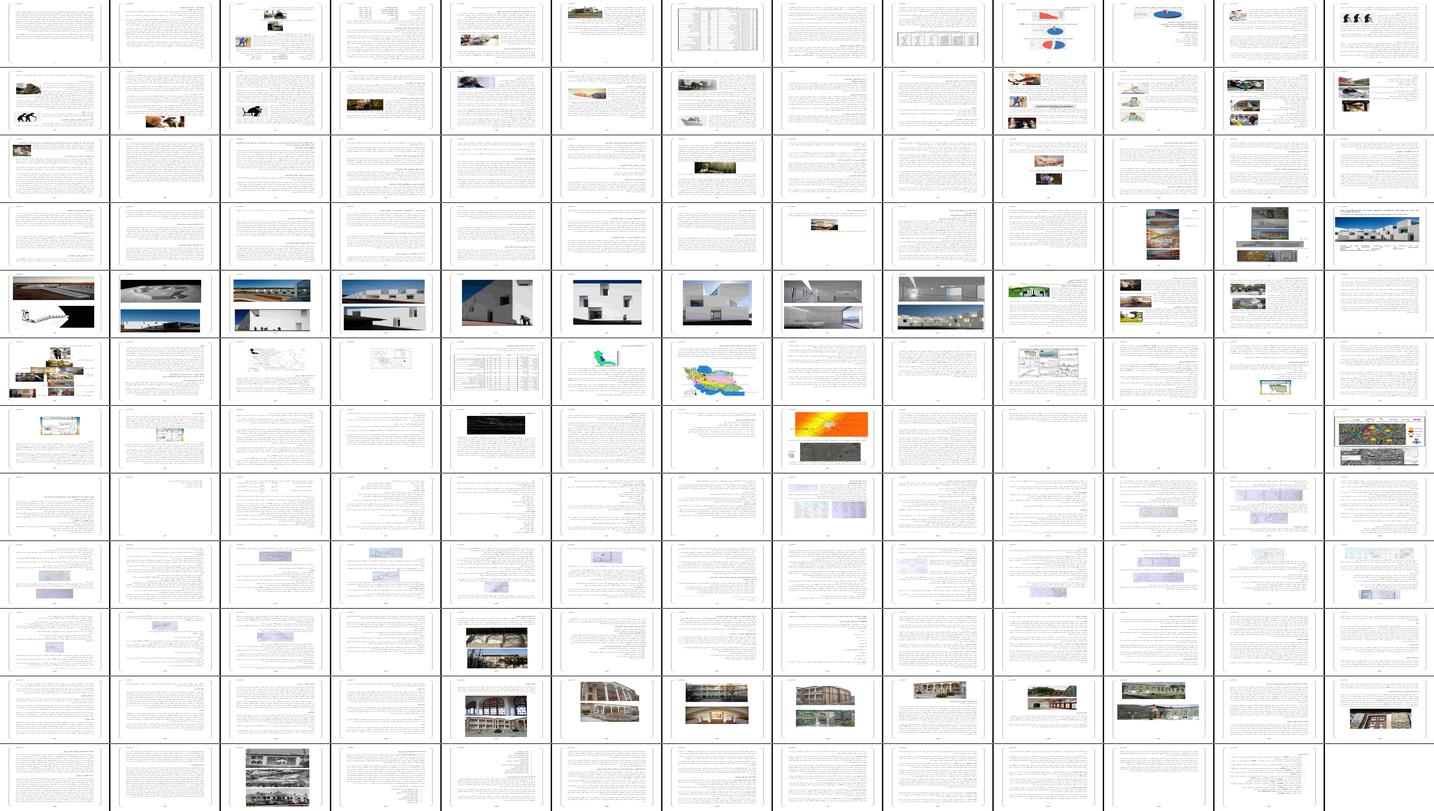Screen dimensions: 1434x811
Task: Select the page with three stacked black-and-white photos
Action: (x=275, y=776)
